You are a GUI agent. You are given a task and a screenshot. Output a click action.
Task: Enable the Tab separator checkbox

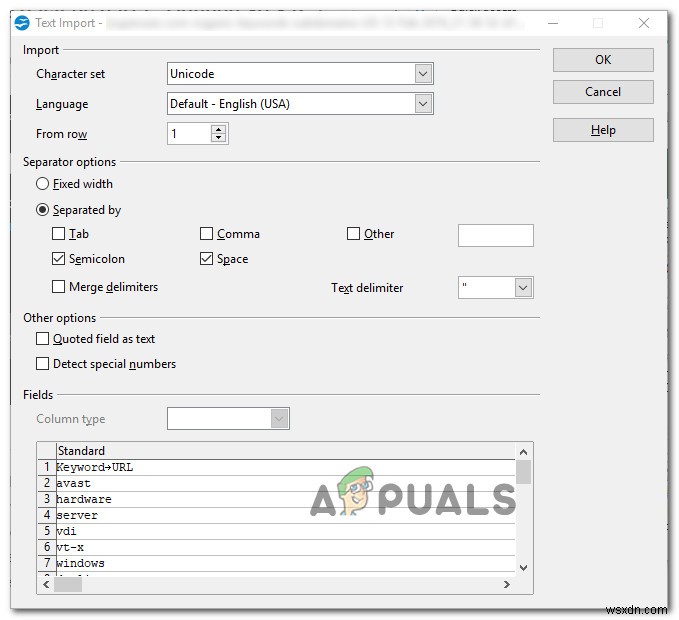pyautogui.click(x=58, y=234)
